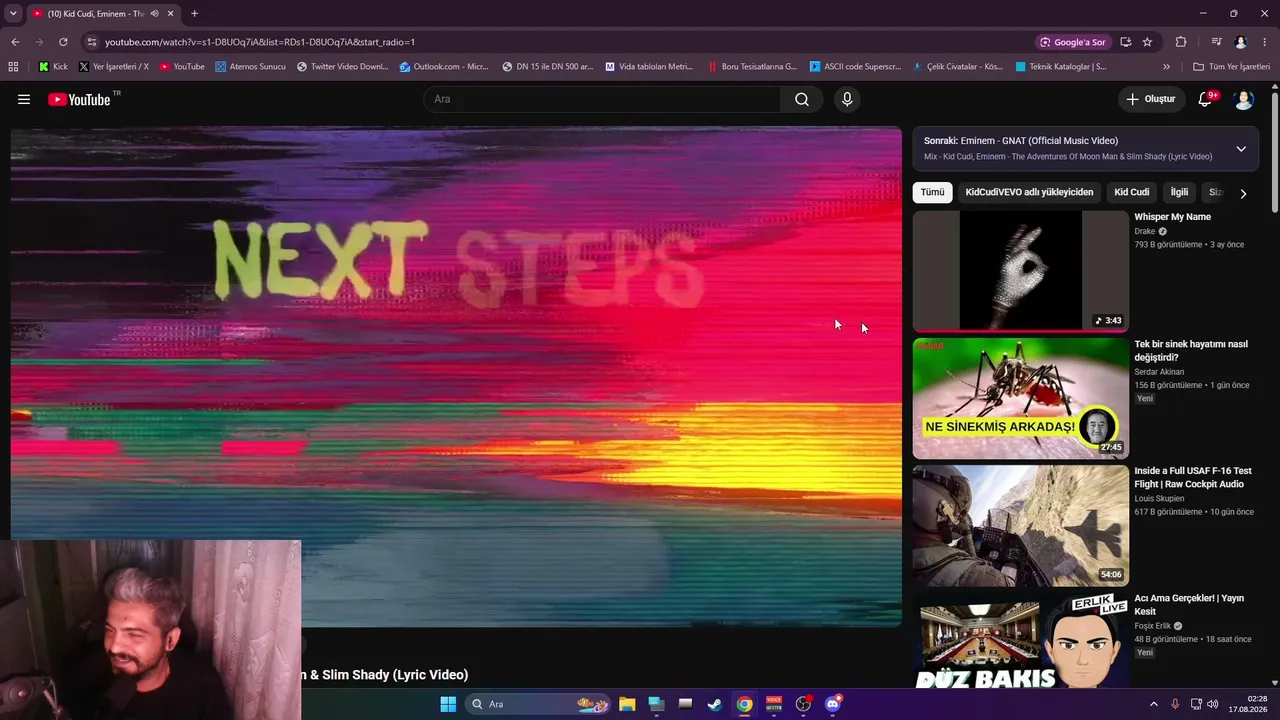The height and width of the screenshot is (720, 1280).
Task: Click the magnifier search button beside Ara box
Action: point(802,99)
